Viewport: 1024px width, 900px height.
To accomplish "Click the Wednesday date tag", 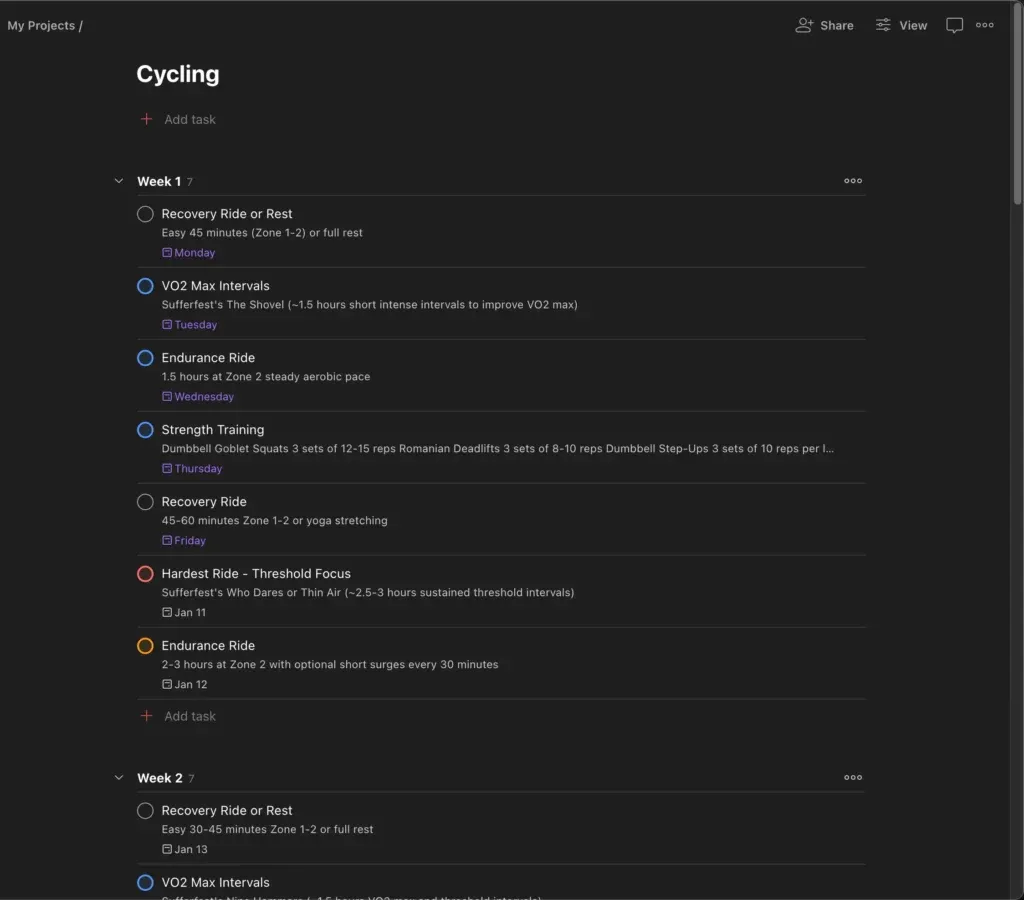I will tap(198, 396).
